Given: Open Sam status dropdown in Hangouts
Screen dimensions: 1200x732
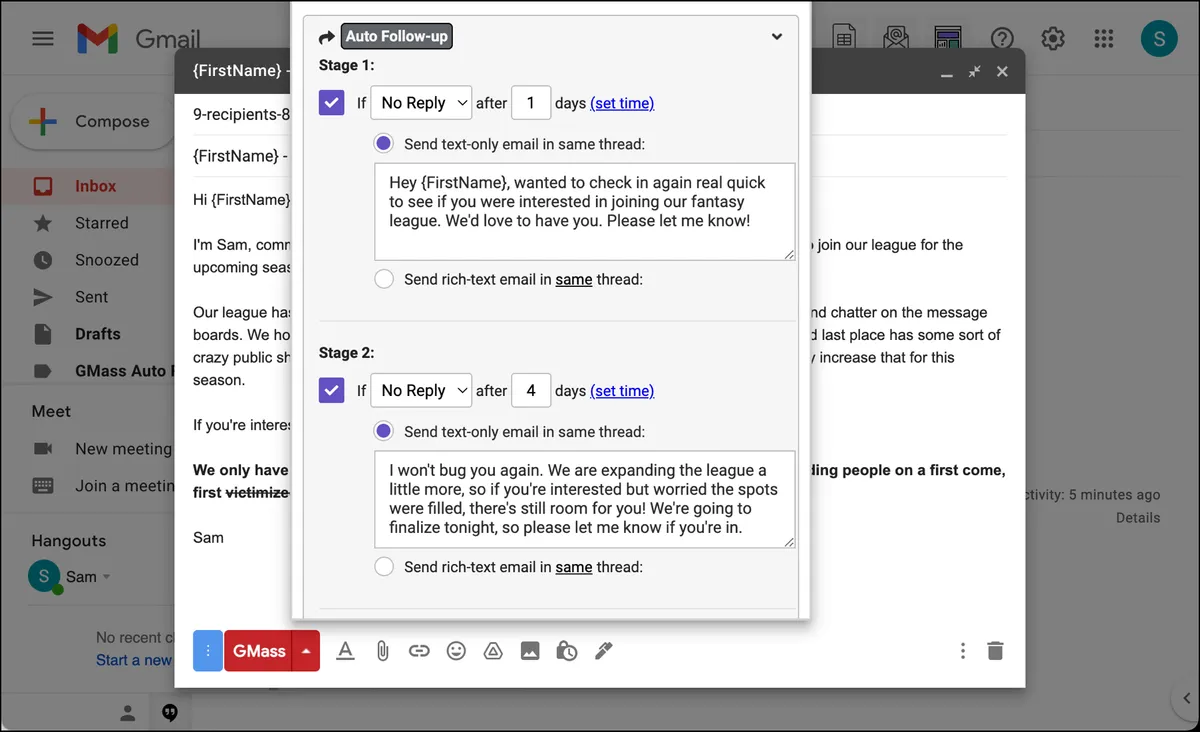Looking at the screenshot, I should point(107,577).
